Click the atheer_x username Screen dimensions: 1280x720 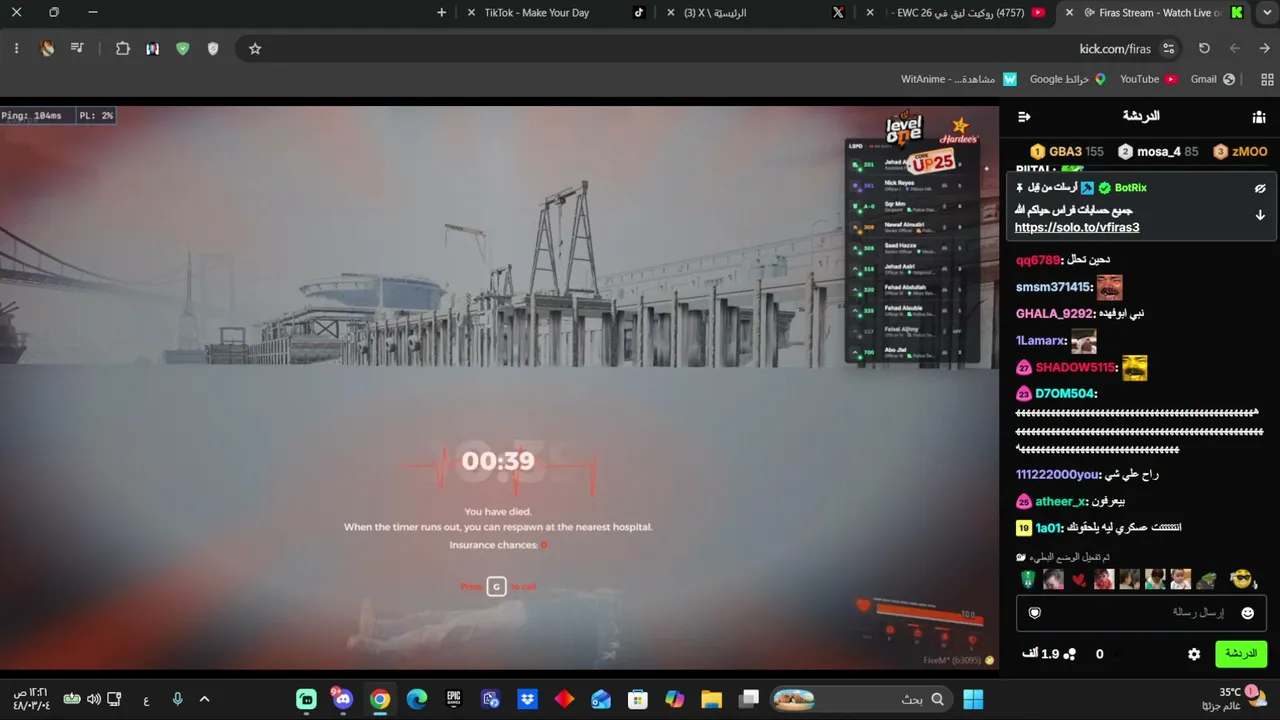pos(1061,502)
